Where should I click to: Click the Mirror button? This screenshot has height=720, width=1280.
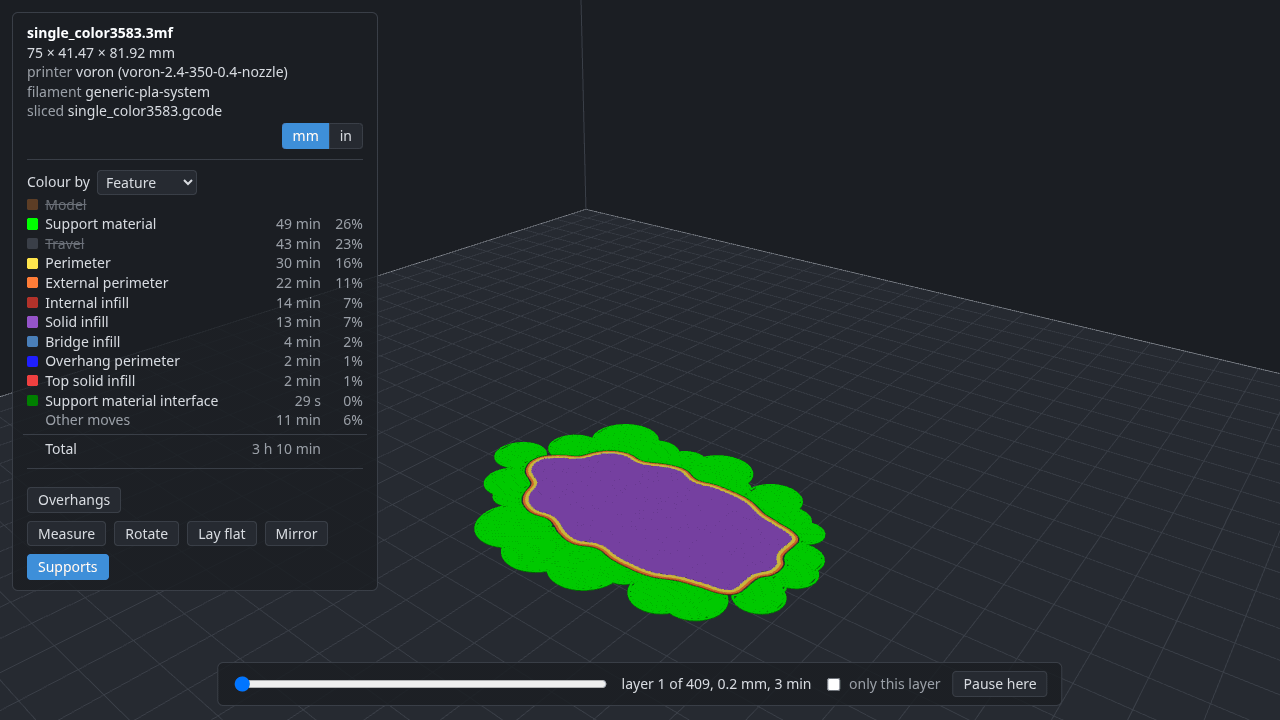296,534
